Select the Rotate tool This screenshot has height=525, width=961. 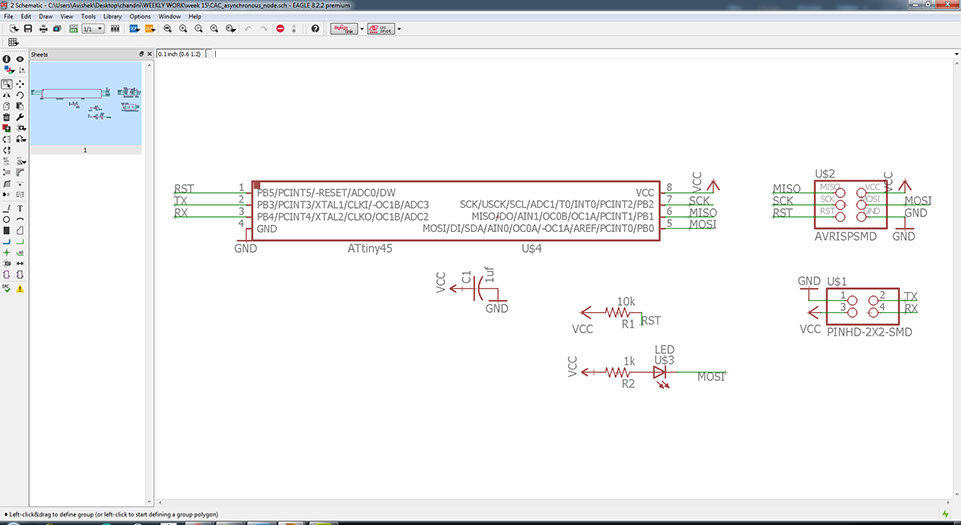click(20, 95)
